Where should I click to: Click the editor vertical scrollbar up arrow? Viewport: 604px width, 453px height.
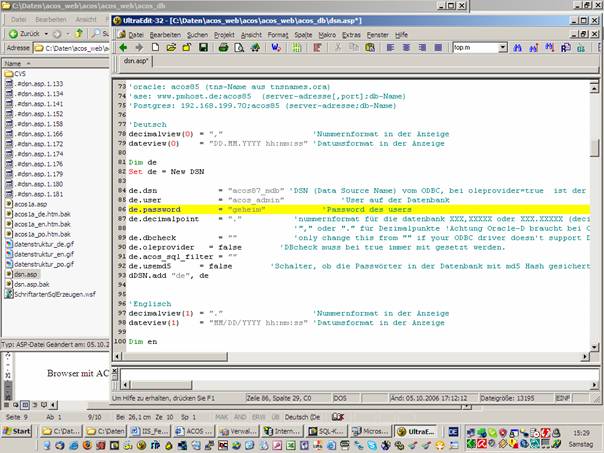[x=594, y=89]
